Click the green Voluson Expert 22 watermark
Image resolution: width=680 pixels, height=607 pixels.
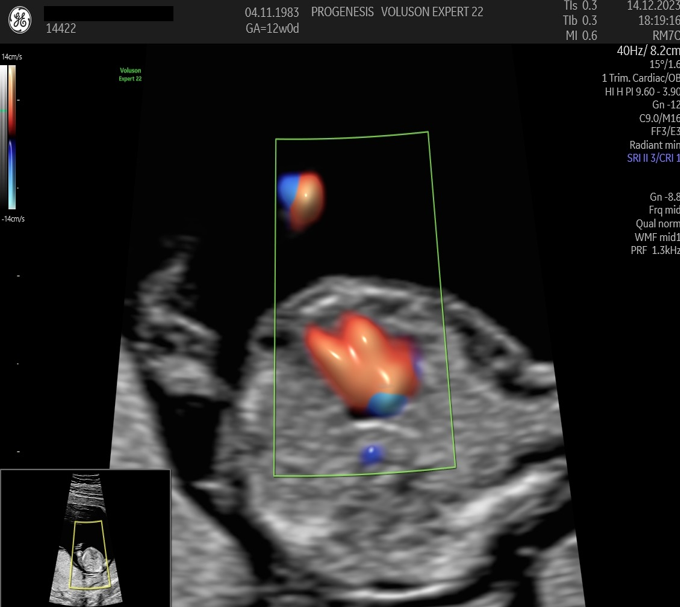pos(130,75)
